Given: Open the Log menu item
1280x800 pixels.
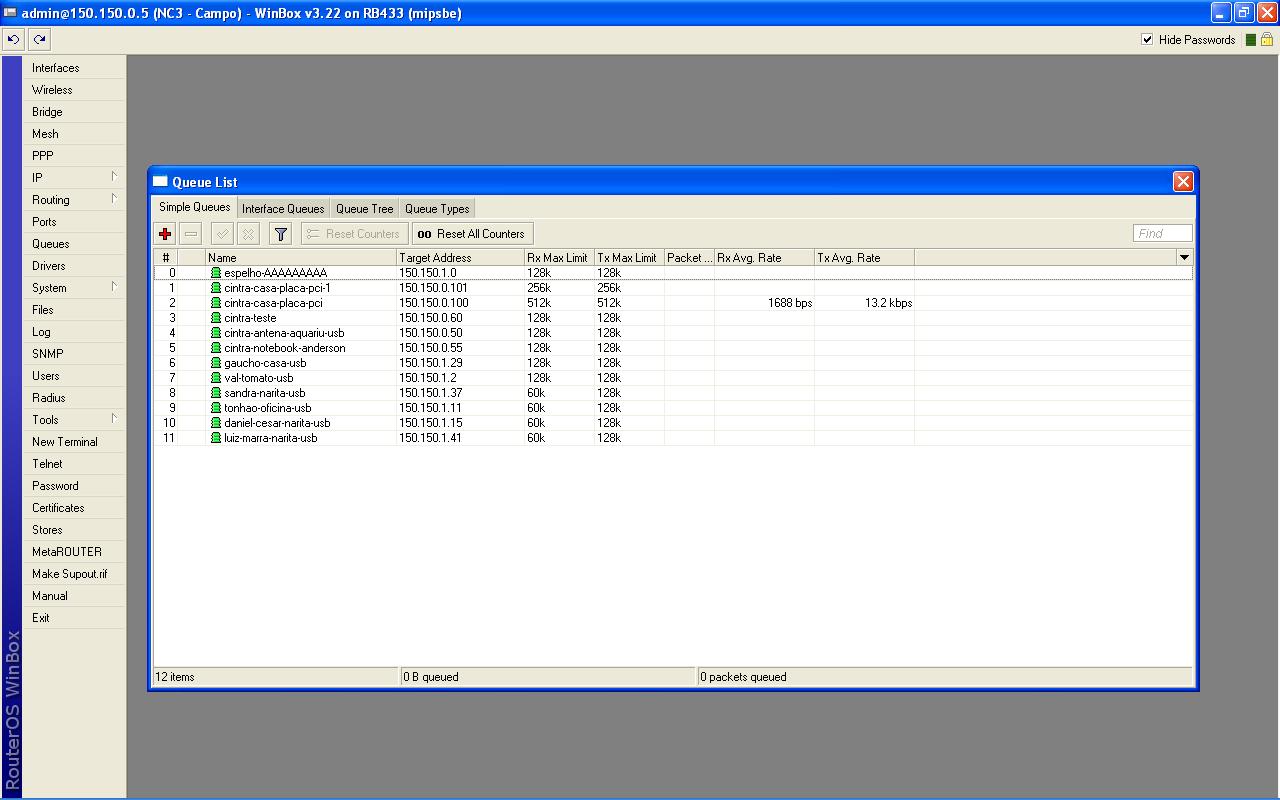Looking at the screenshot, I should [74, 332].
